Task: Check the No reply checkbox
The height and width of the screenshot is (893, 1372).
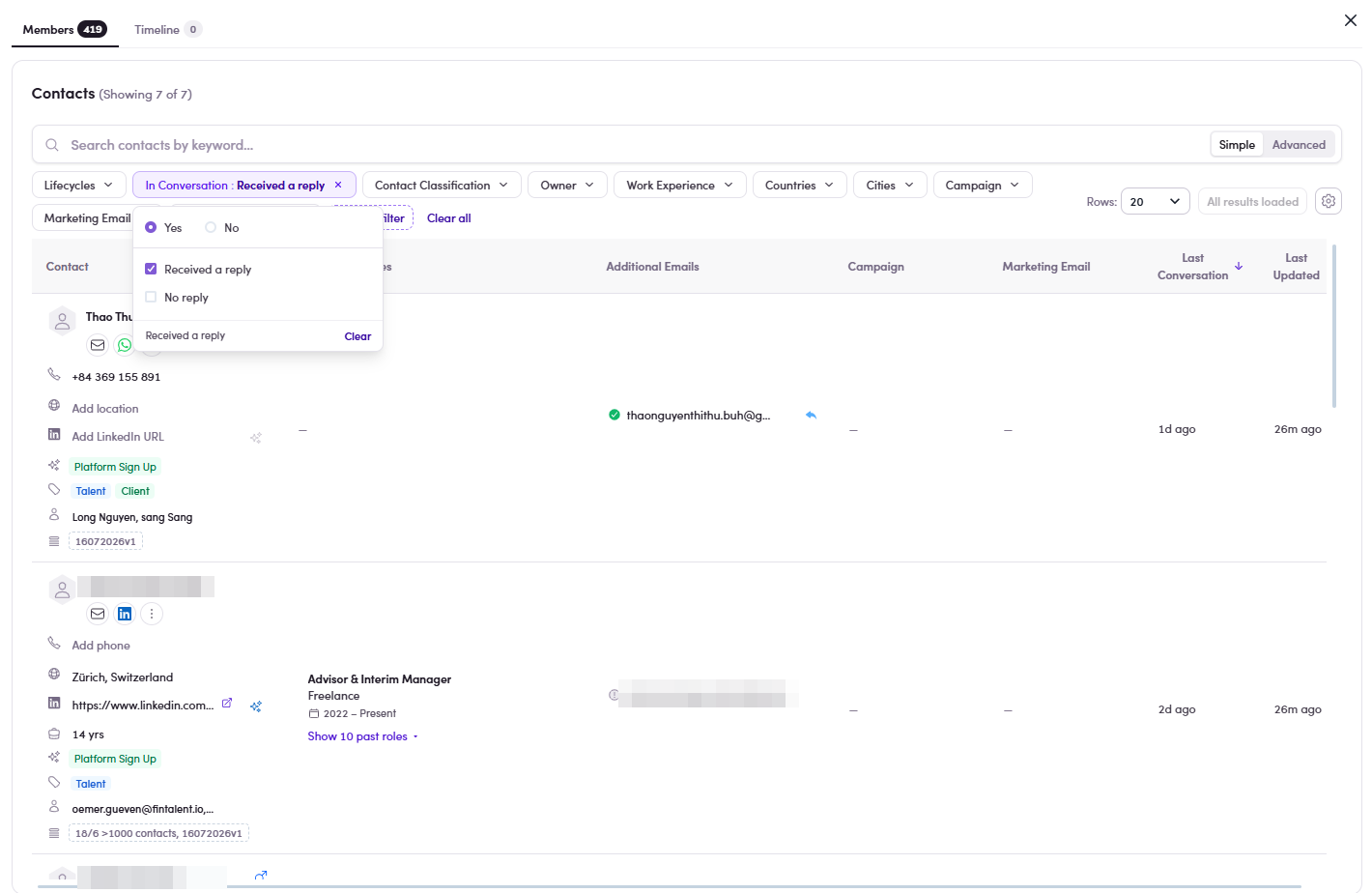Action: tap(151, 297)
